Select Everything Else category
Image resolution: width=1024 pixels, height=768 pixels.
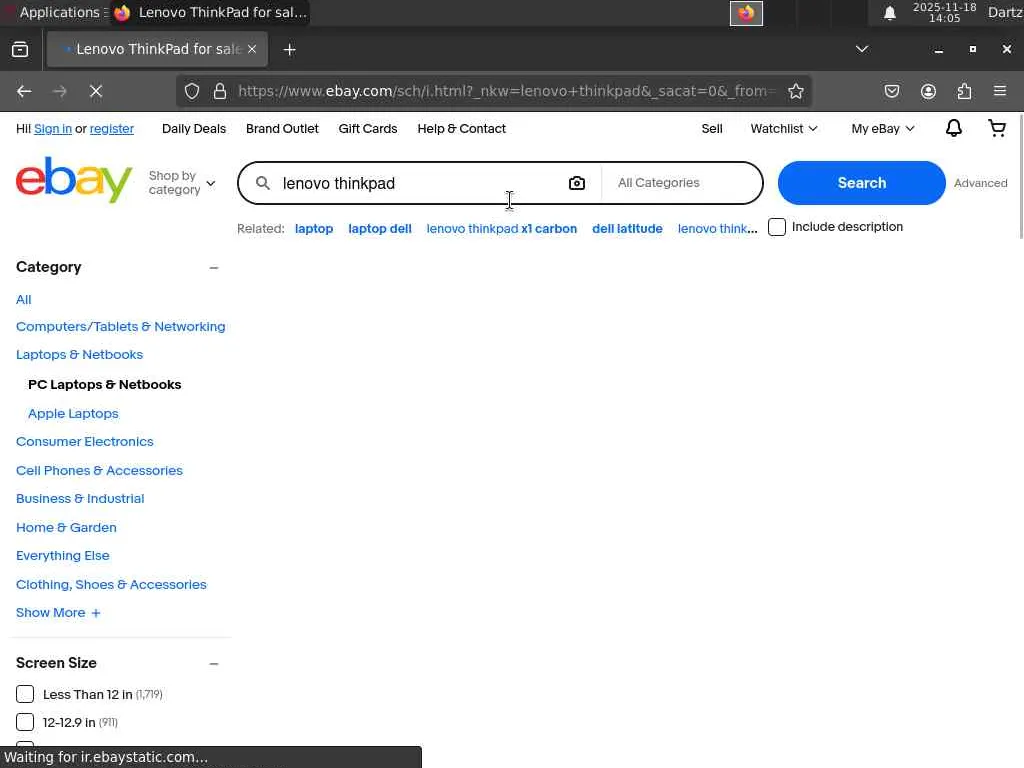pos(63,556)
